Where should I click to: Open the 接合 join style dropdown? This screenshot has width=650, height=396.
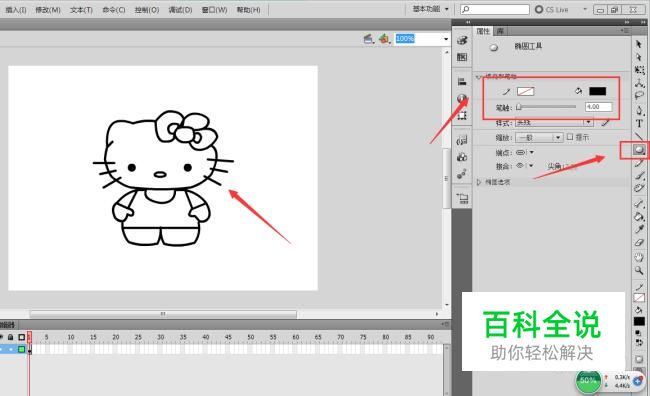(524, 166)
